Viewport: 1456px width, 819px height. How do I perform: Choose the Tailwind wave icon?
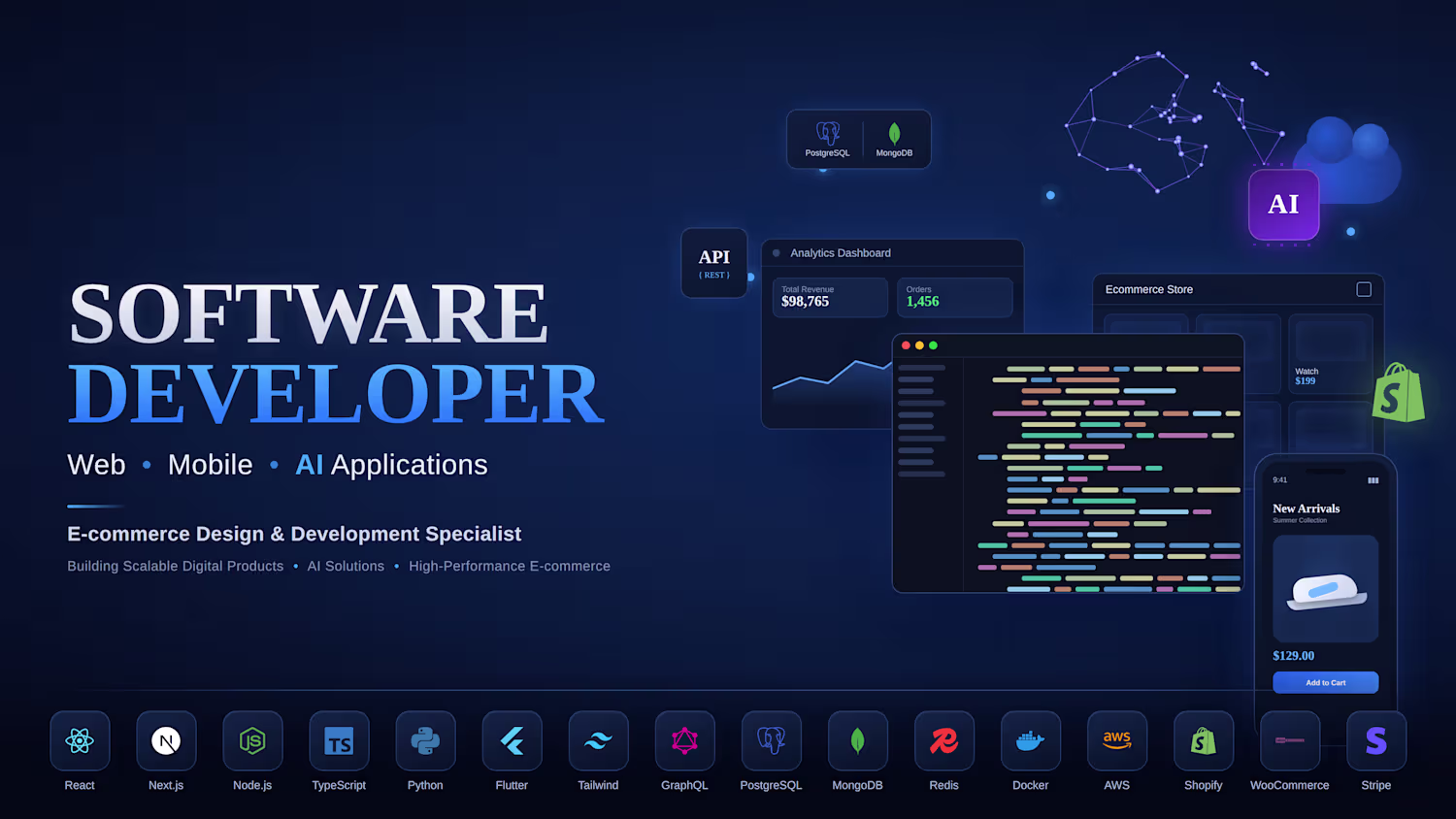598,741
